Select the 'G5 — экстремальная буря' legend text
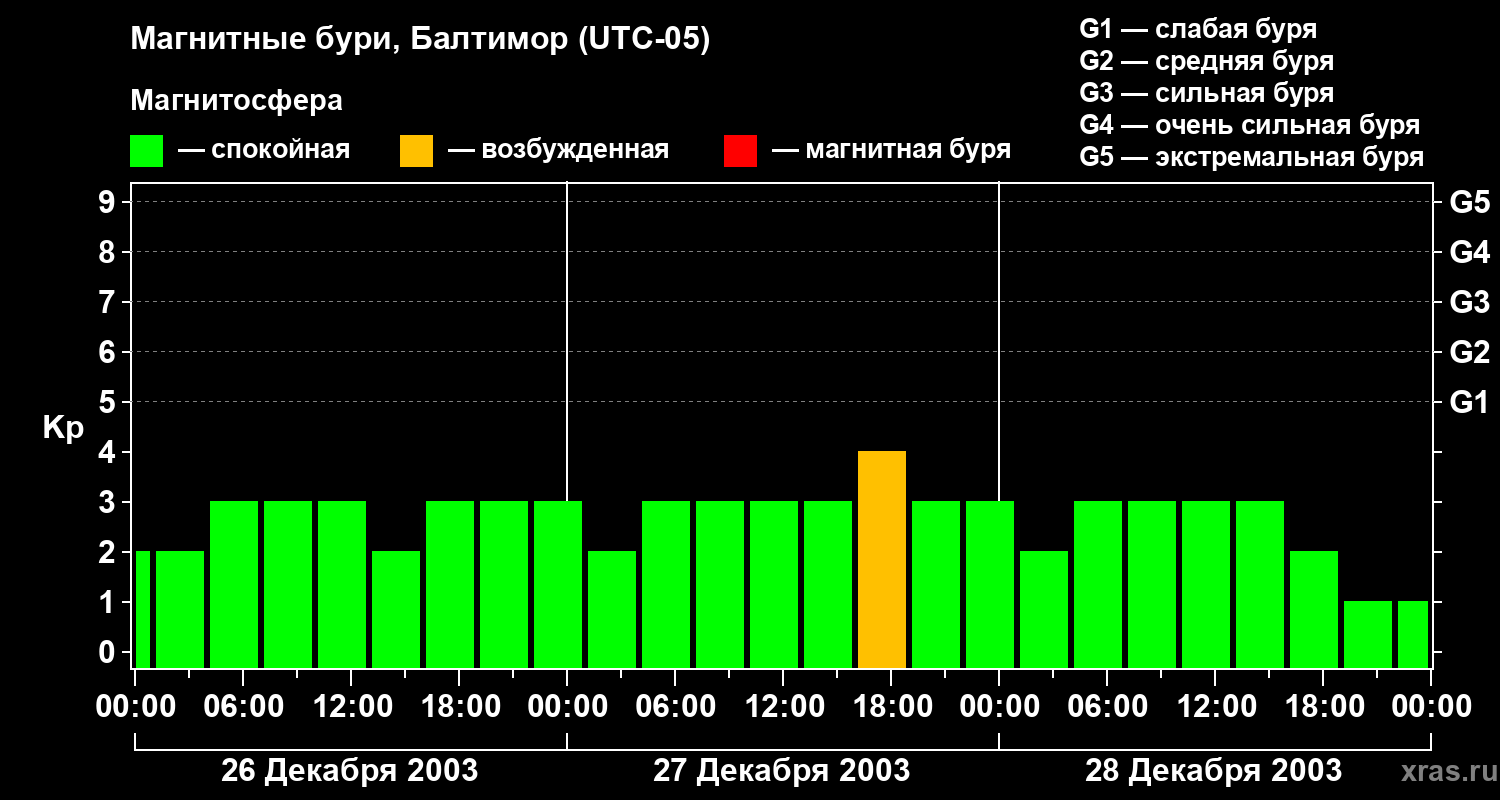The height and width of the screenshot is (800, 1500). click(x=1251, y=157)
